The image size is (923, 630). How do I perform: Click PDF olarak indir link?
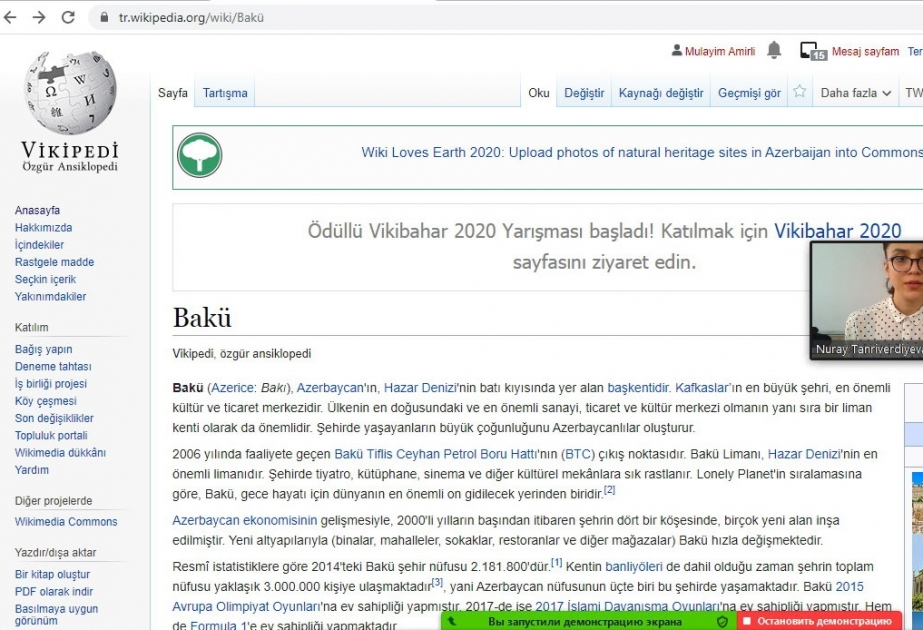(54, 591)
